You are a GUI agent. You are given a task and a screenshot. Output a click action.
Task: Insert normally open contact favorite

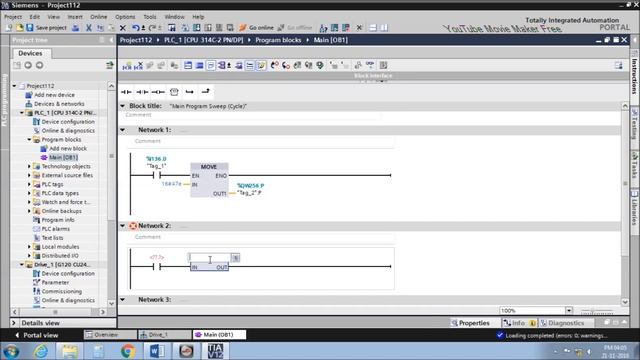(x=126, y=92)
